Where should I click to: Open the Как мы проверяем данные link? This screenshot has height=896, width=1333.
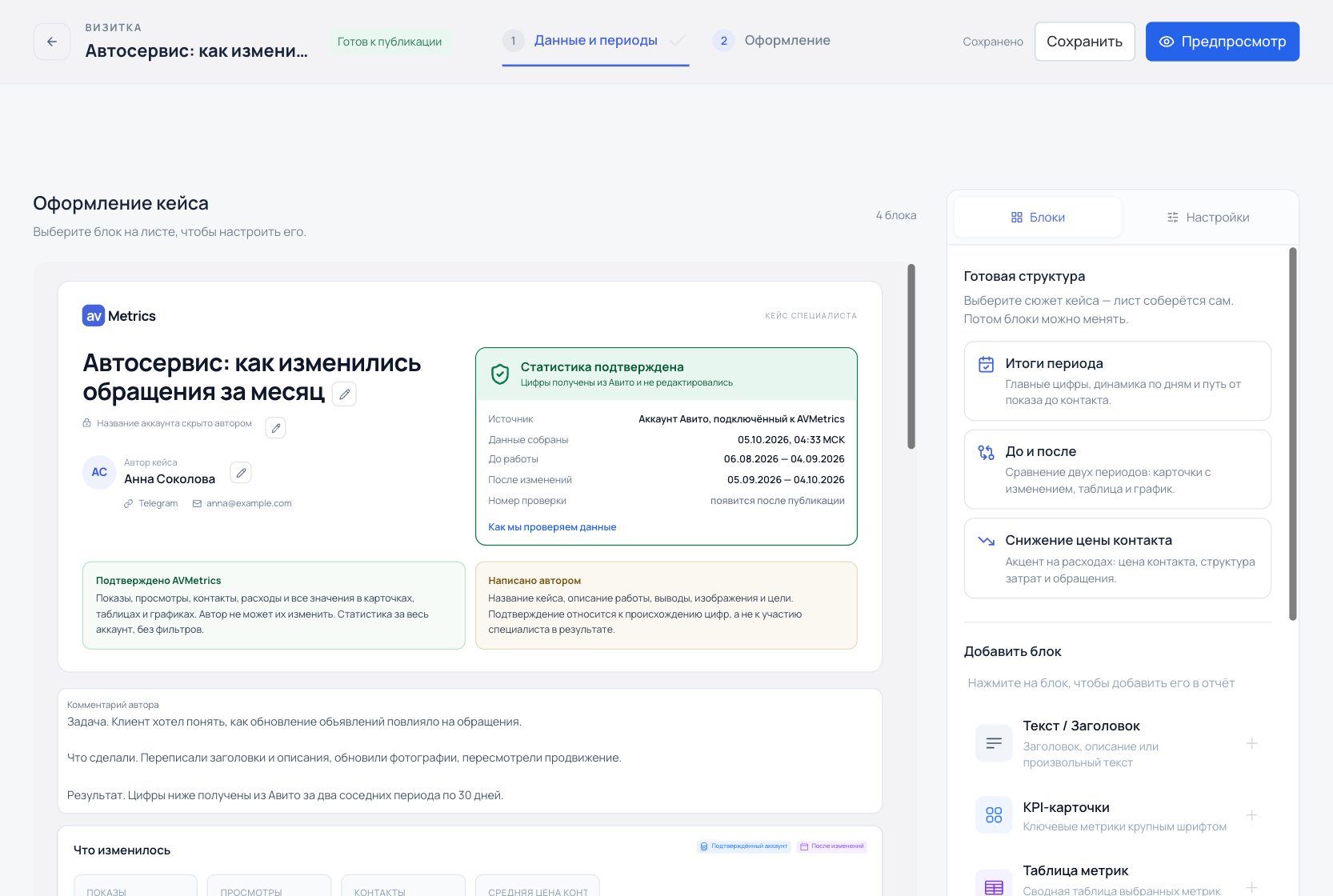(552, 527)
